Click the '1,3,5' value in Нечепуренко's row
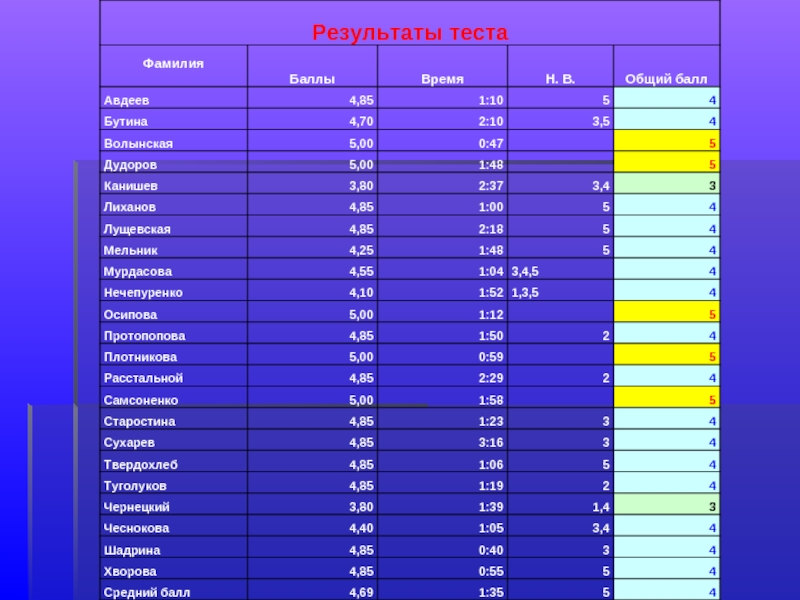Screen dimensions: 800x600 (525, 293)
